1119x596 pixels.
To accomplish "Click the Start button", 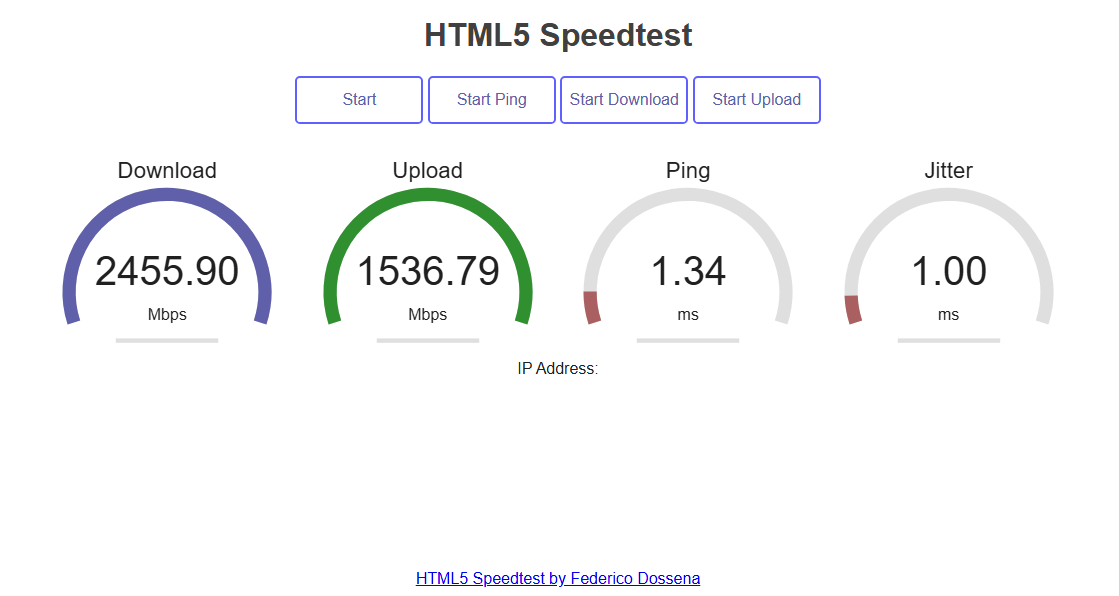I will coord(359,100).
